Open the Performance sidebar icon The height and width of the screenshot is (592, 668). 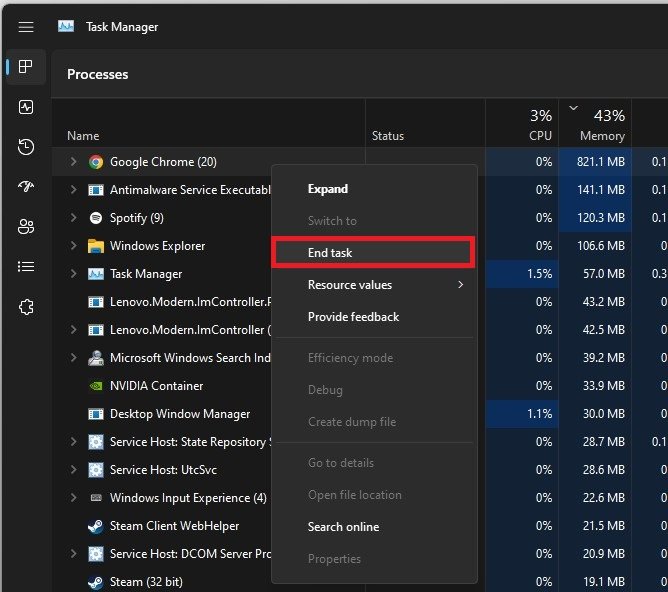coord(26,107)
